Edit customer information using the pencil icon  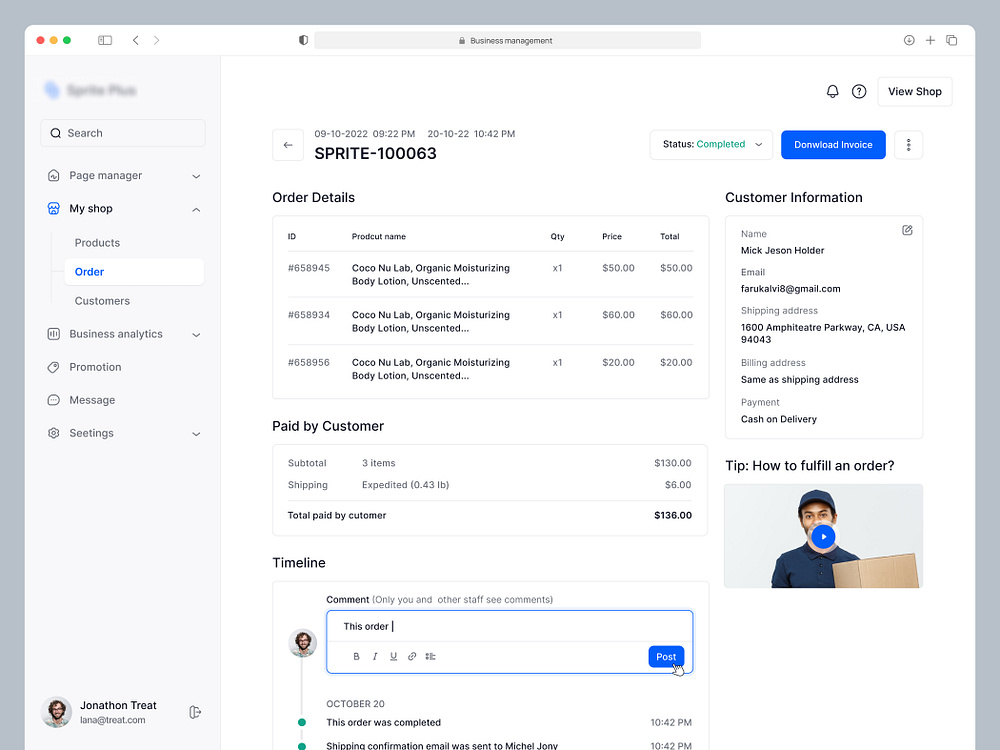point(907,230)
